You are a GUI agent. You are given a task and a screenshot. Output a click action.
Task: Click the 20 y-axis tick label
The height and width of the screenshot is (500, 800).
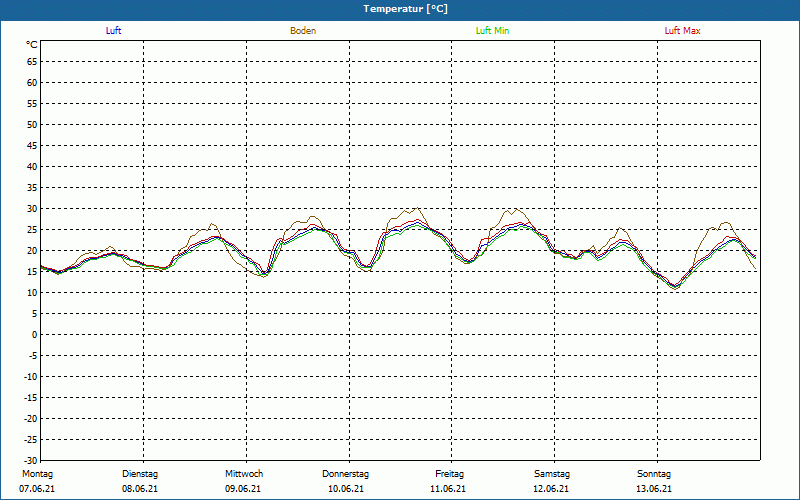32,251
